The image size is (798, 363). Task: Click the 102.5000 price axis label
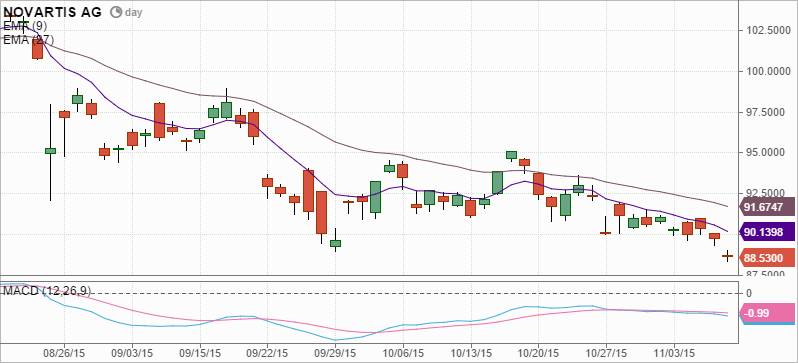(768, 31)
